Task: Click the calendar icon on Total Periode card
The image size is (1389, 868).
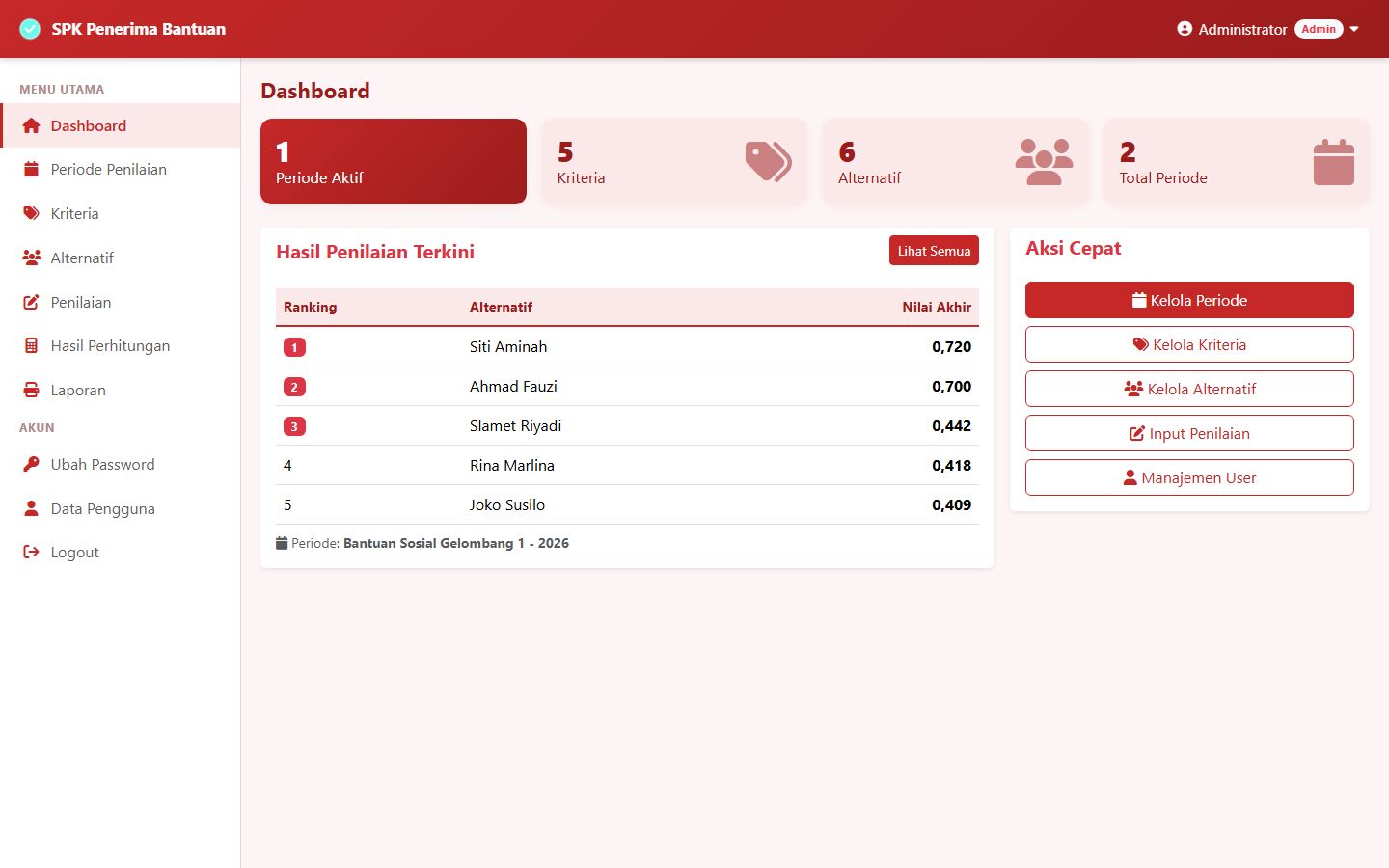Action: click(1334, 161)
